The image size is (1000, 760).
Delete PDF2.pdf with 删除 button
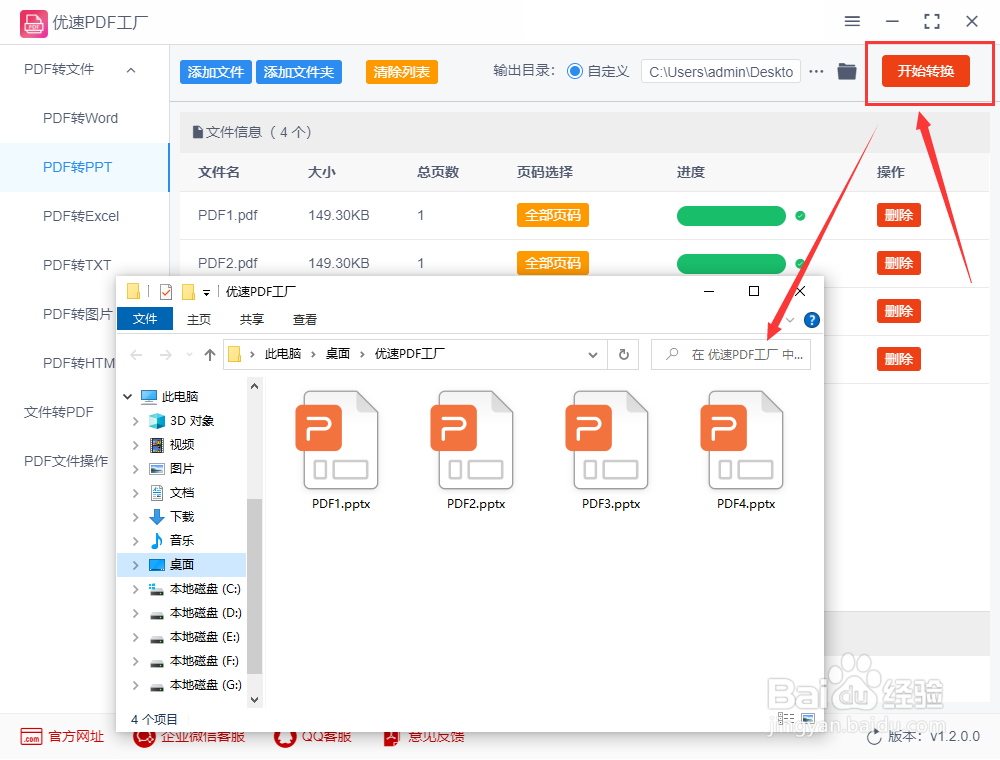[899, 263]
